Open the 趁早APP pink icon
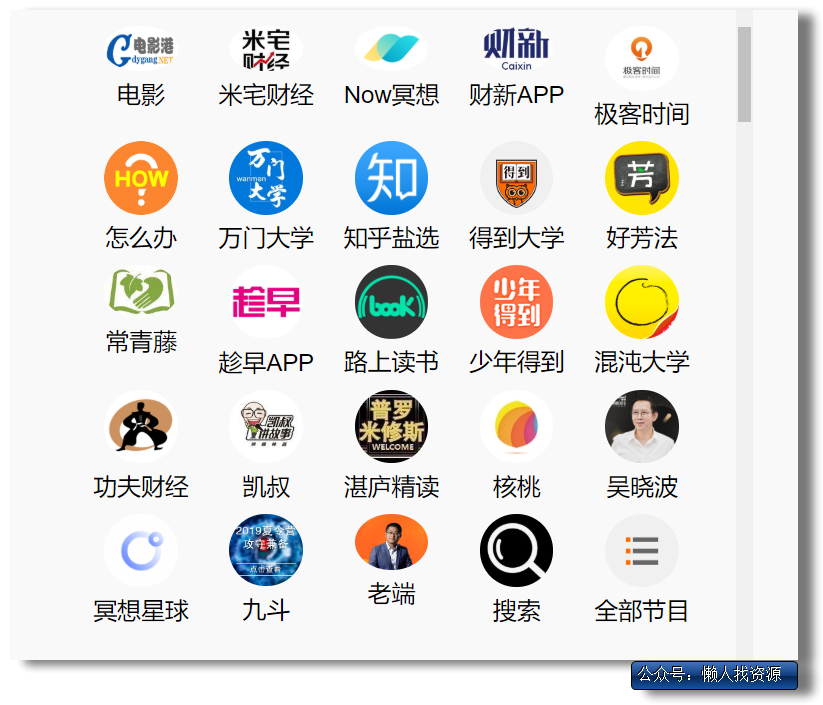Image resolution: width=823 pixels, height=705 pixels. pyautogui.click(x=266, y=302)
